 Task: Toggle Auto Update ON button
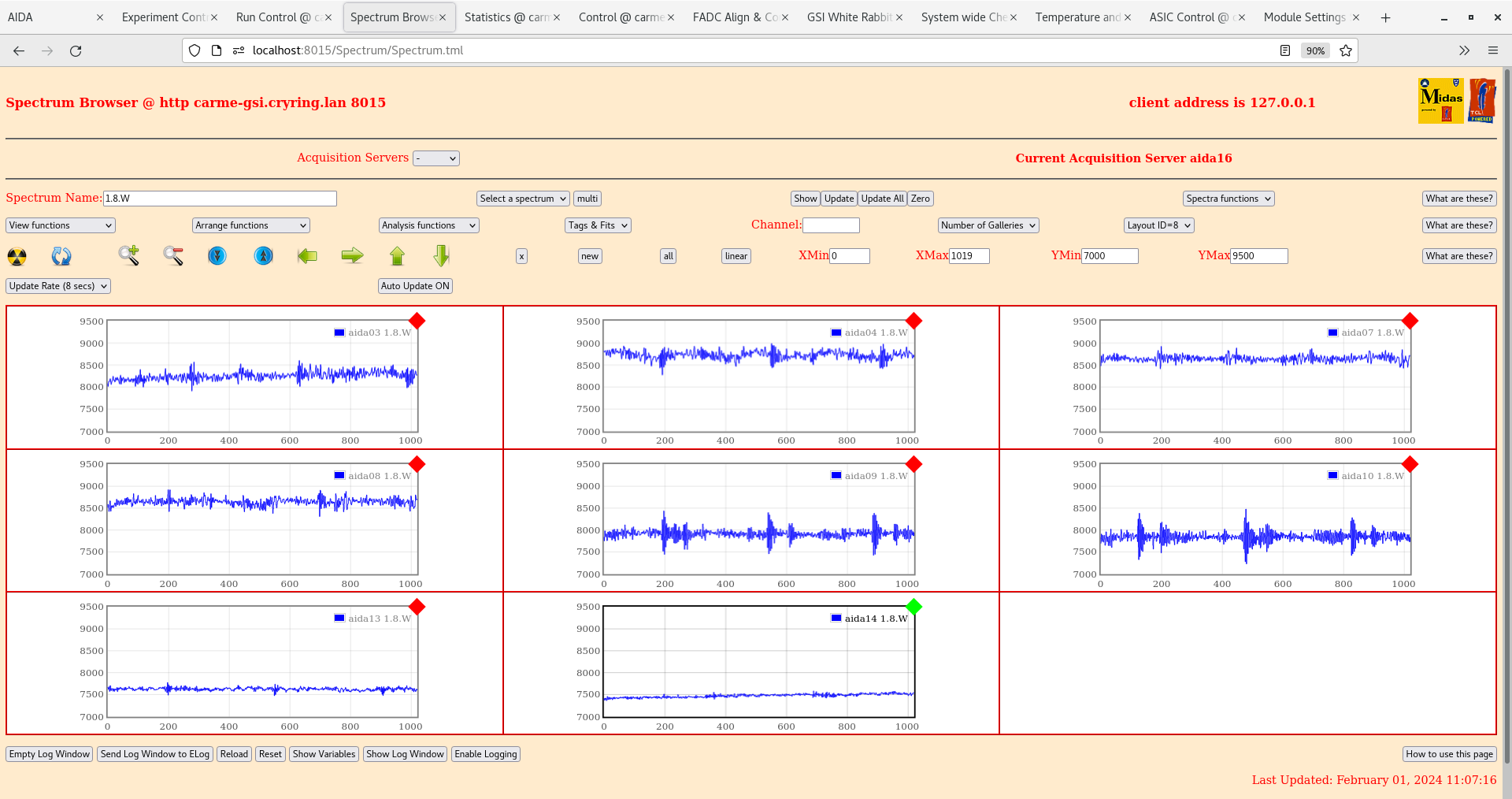415,286
